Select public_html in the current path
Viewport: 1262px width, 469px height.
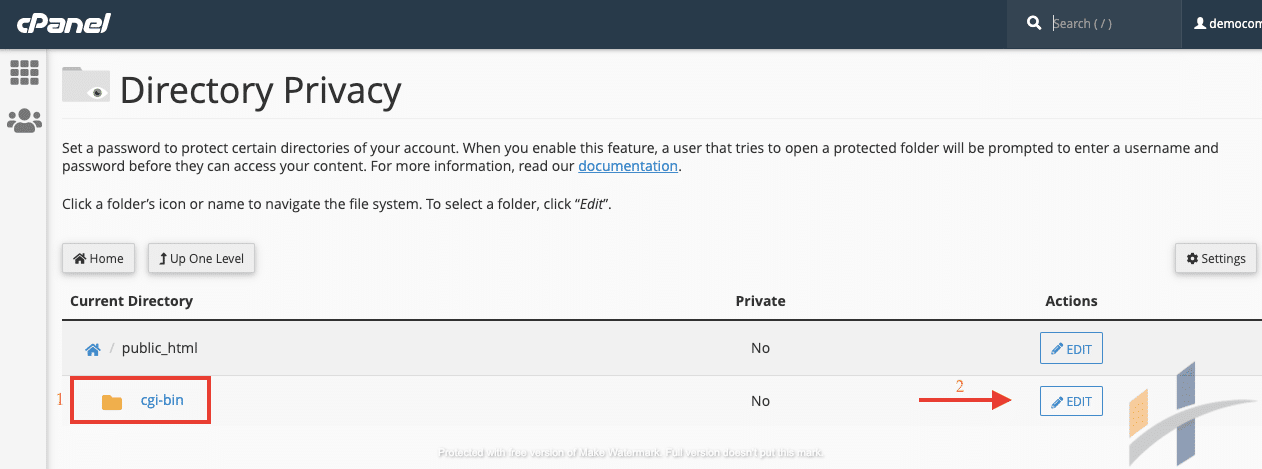(x=159, y=349)
